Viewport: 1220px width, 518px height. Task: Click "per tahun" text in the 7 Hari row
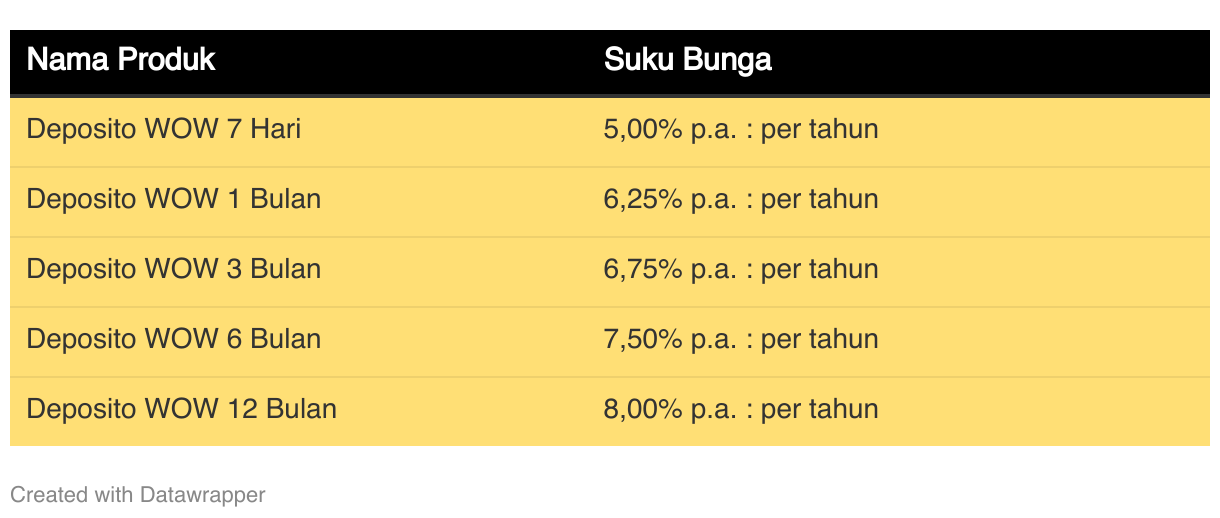(820, 130)
